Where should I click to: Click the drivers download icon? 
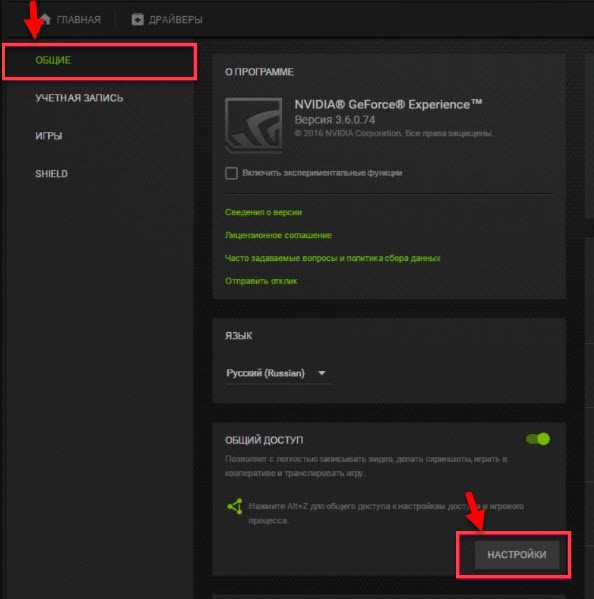point(138,19)
